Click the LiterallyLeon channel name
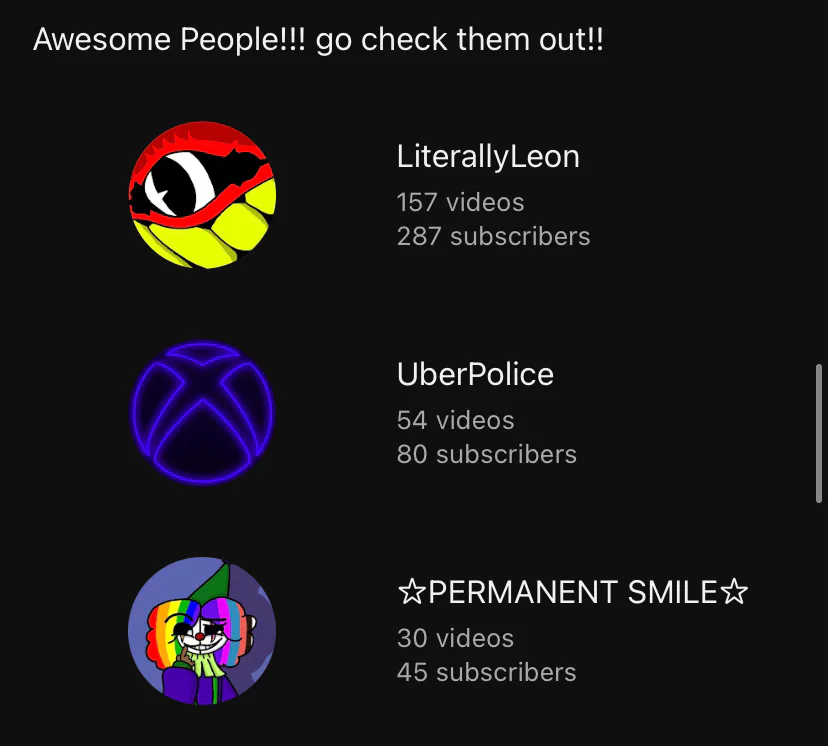The image size is (828, 746). (488, 156)
